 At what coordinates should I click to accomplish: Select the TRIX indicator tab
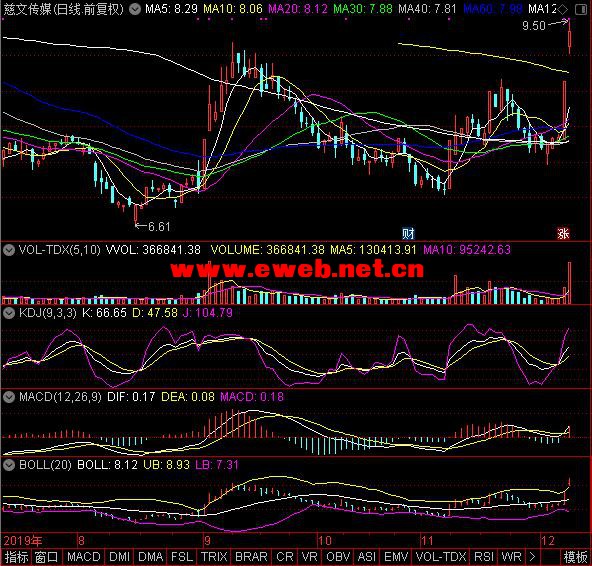[214, 557]
